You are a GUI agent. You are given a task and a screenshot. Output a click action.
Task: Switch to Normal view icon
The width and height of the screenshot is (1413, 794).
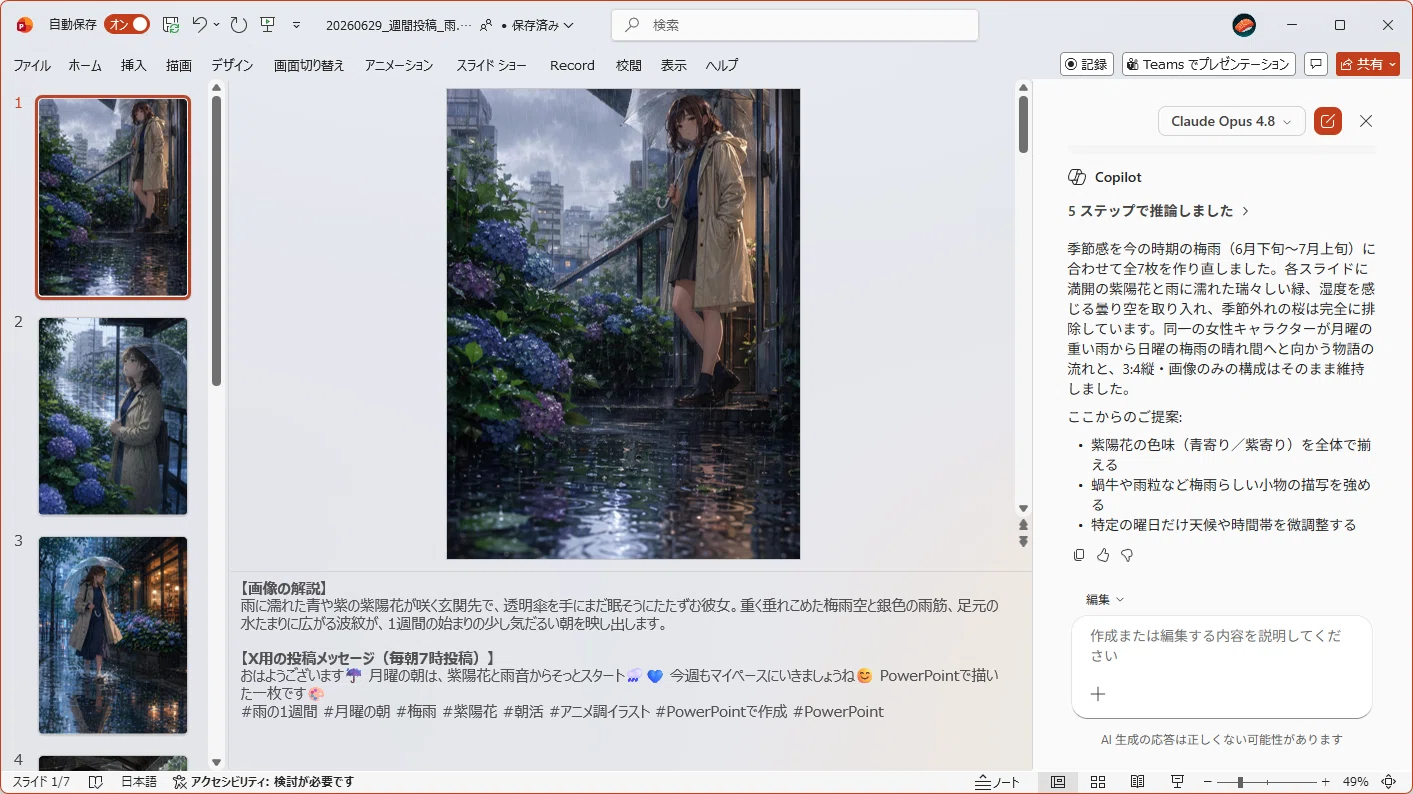point(1058,782)
